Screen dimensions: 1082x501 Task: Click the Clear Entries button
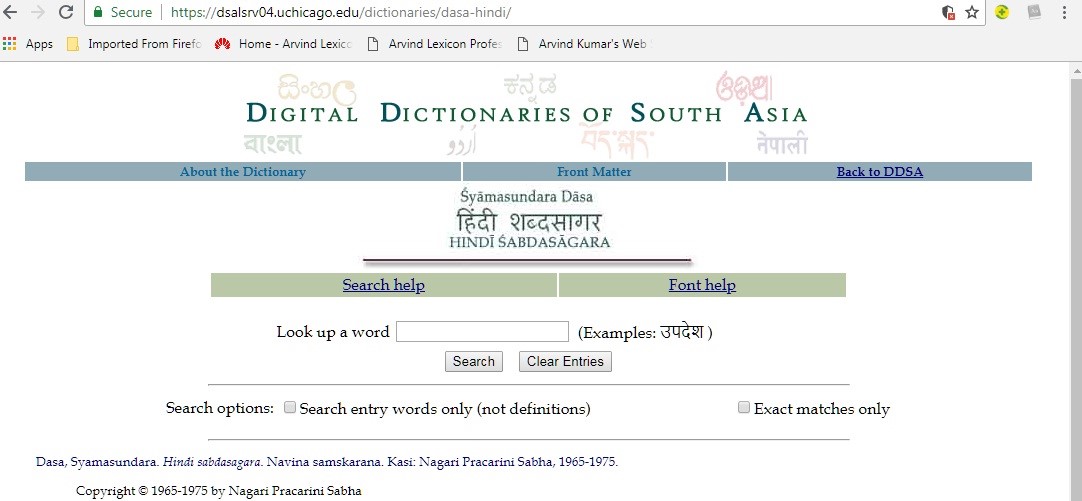[565, 362]
